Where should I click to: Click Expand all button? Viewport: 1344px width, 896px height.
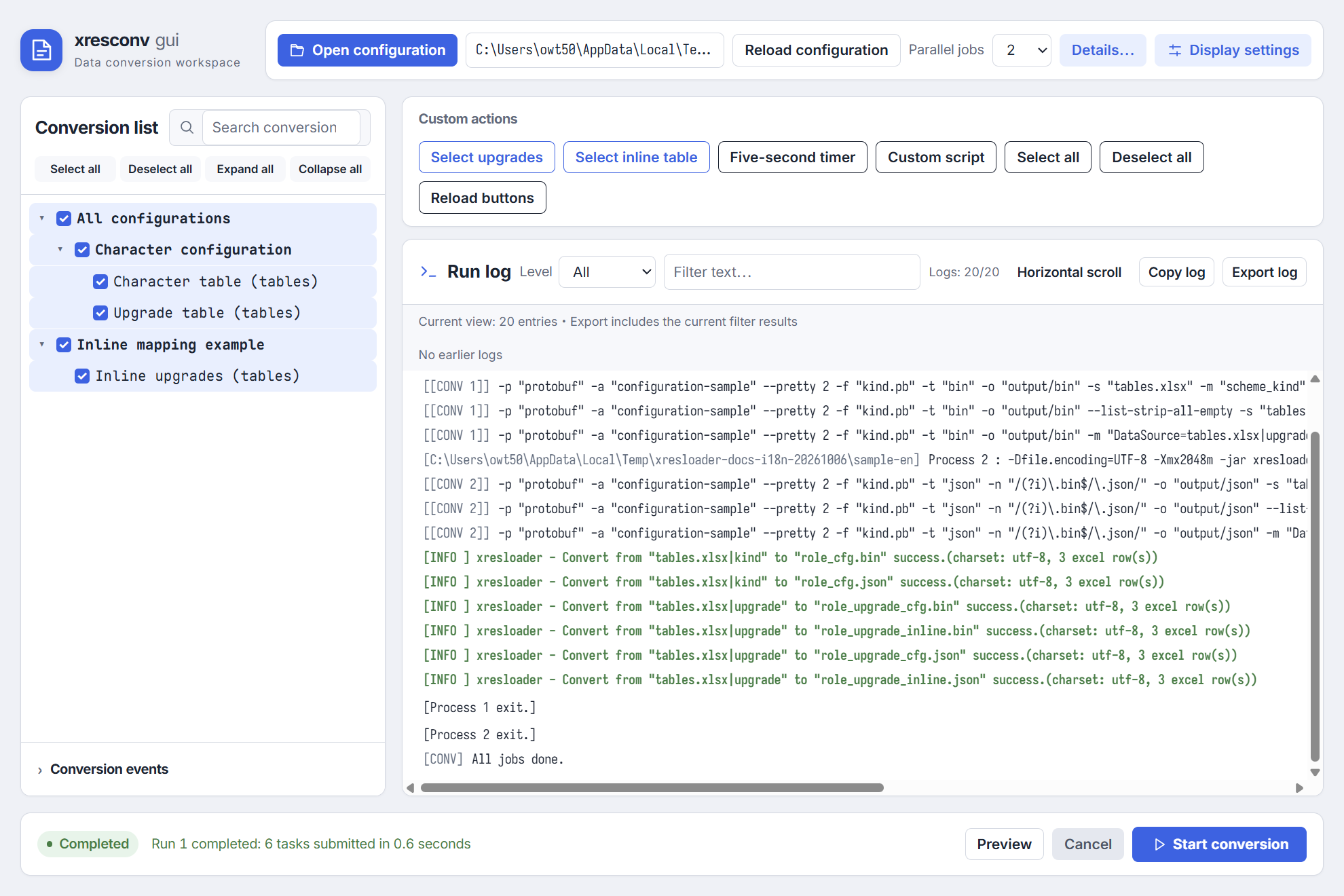(x=245, y=169)
